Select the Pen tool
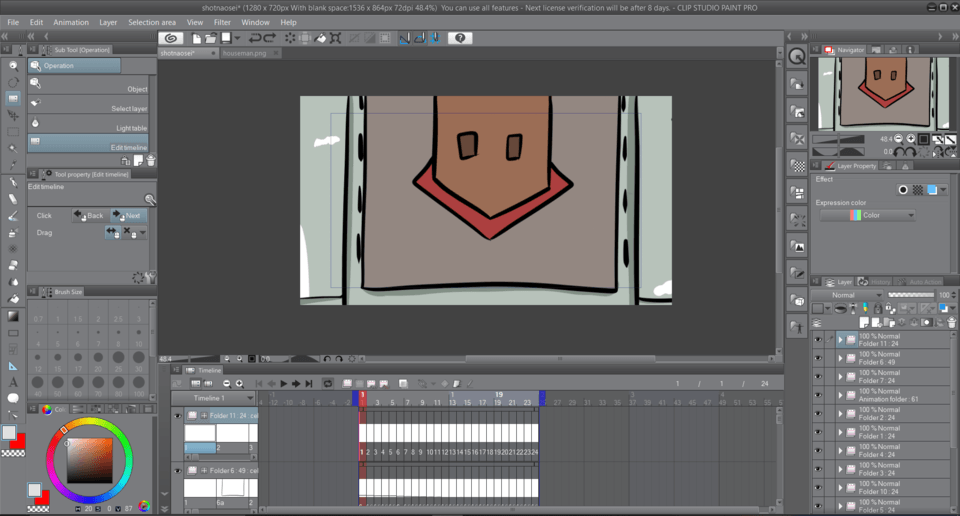This screenshot has height=516, width=960. (13, 182)
